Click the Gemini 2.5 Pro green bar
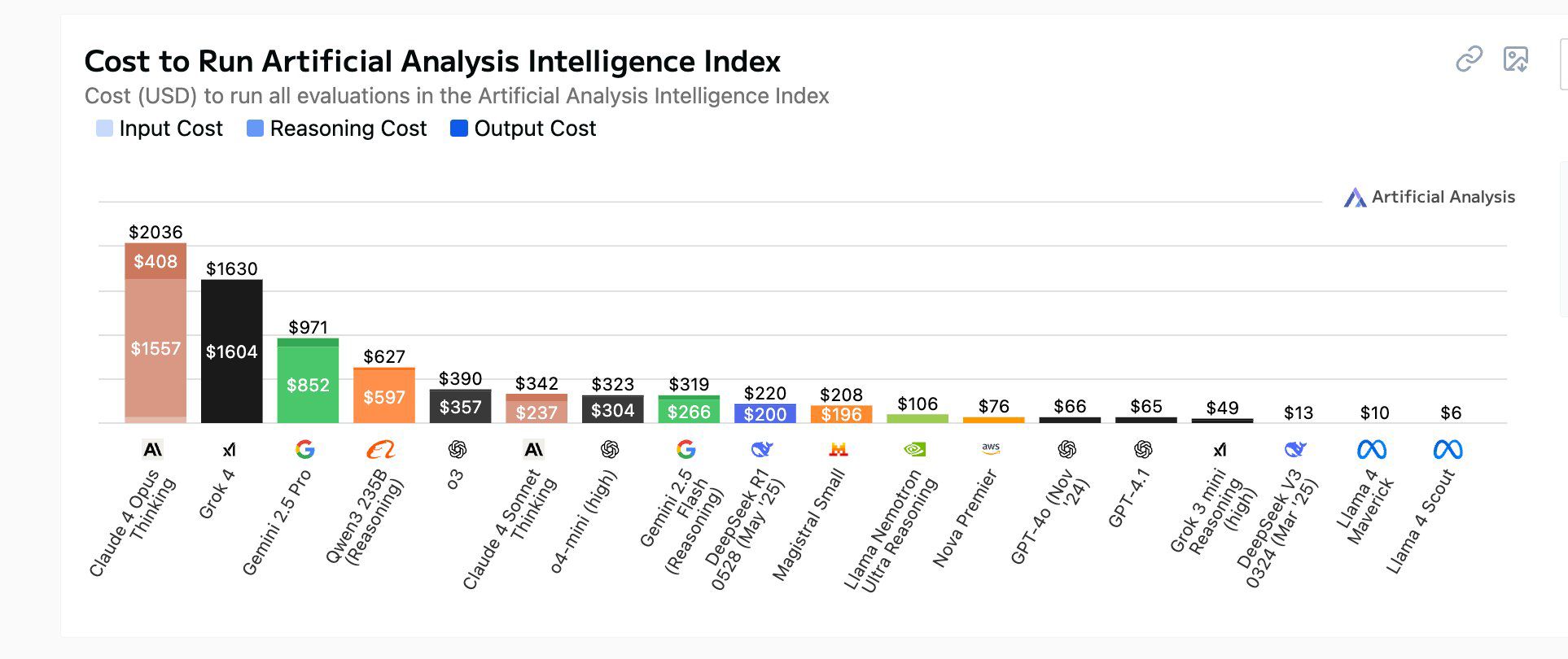The width and height of the screenshot is (1568, 659). [x=308, y=384]
